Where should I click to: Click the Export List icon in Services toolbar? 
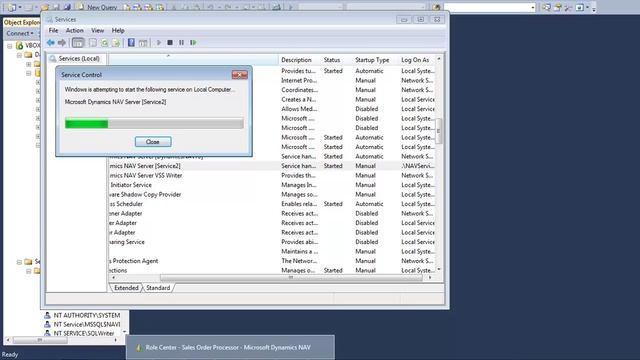pos(116,42)
